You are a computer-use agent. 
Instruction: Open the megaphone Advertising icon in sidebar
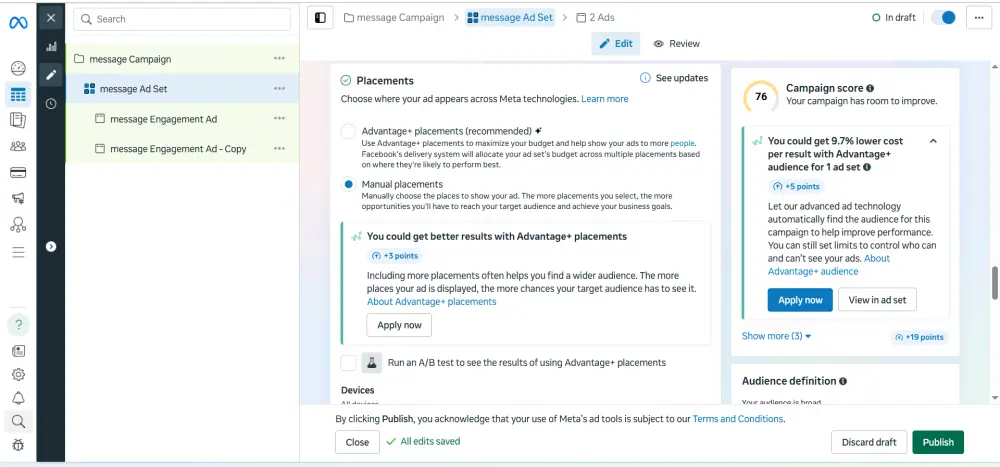coord(17,198)
